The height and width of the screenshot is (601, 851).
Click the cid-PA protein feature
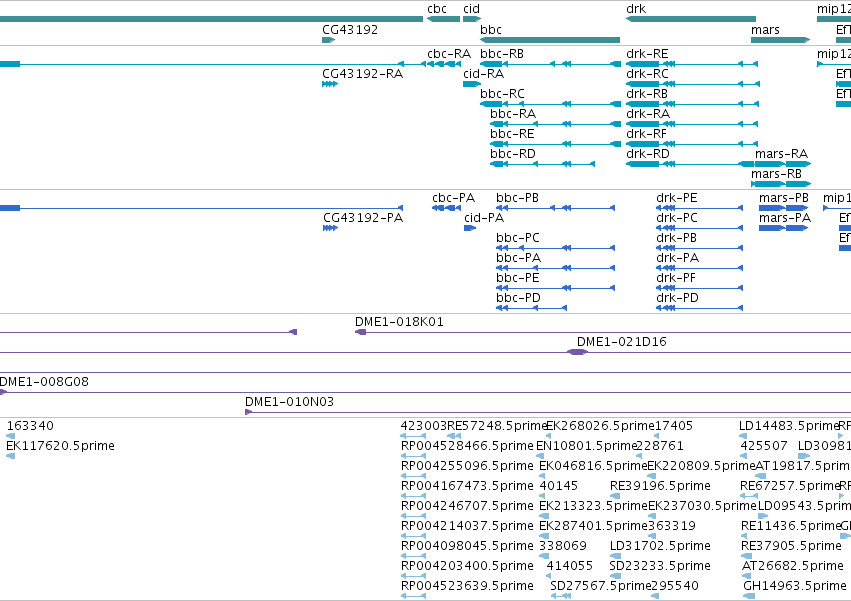(470, 228)
